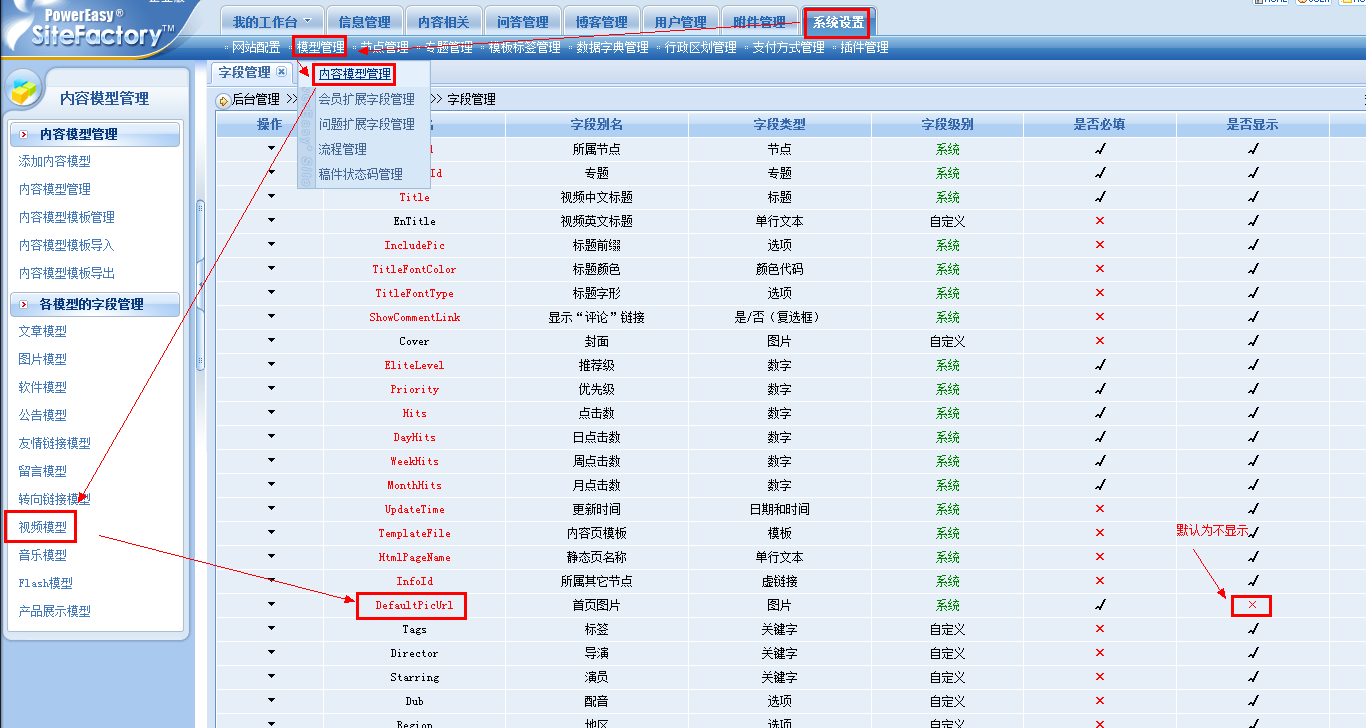Toggle the 是否显示 checkmark for the Tags row
Screen dimensions: 1366x728
click(1252, 629)
